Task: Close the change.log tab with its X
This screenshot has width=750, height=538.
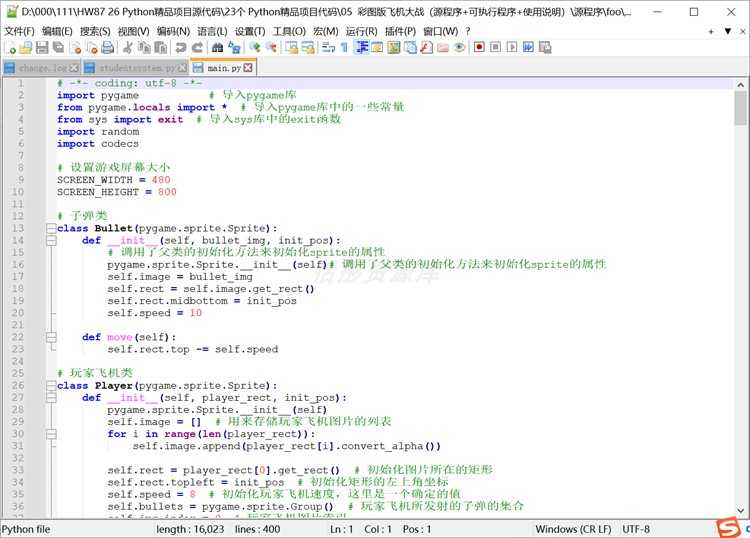Action: click(74, 68)
